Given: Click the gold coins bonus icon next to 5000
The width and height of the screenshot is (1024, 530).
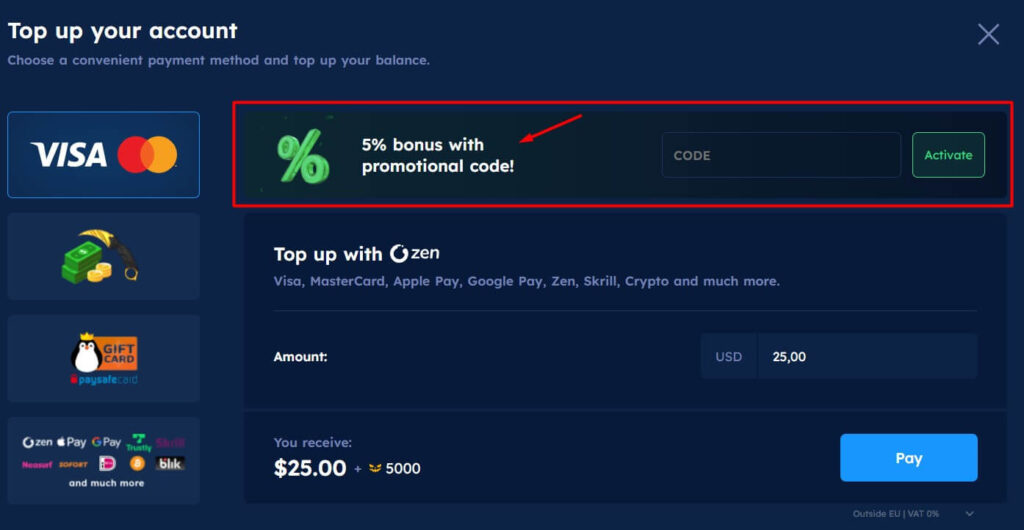Looking at the screenshot, I should (376, 468).
